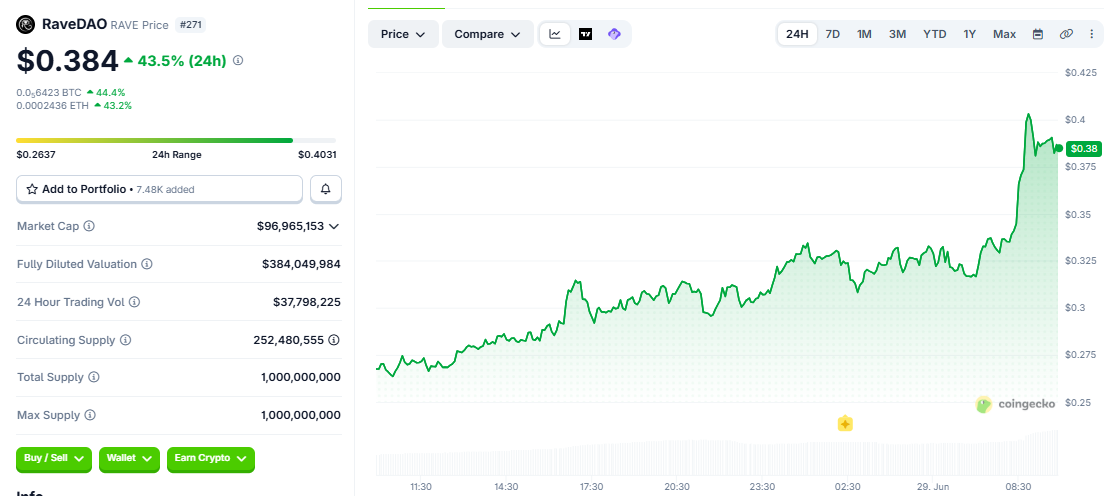
Task: Click the 7.48K added text
Action: [x=163, y=189]
